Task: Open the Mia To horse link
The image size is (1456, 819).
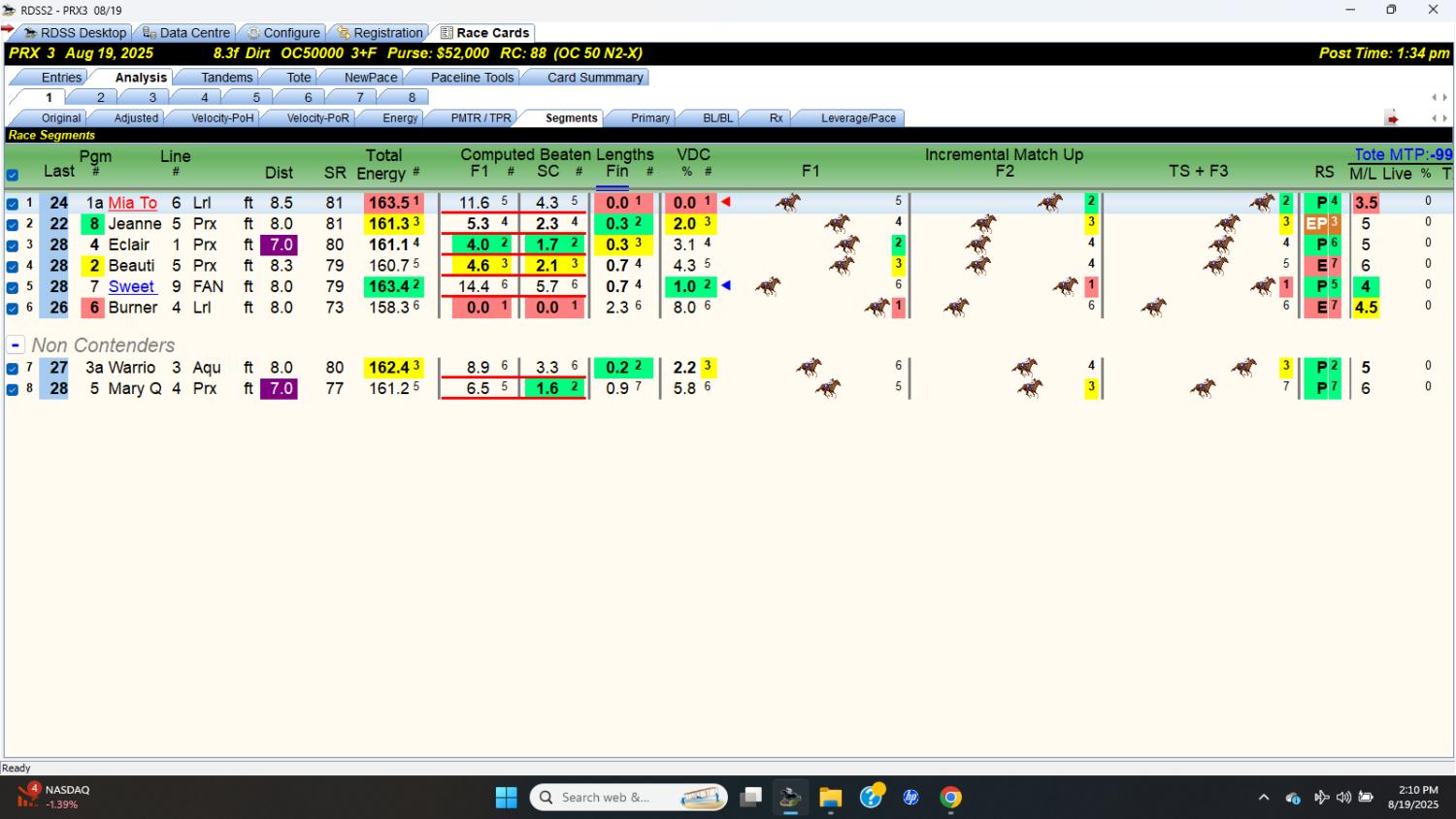Action: coord(132,203)
